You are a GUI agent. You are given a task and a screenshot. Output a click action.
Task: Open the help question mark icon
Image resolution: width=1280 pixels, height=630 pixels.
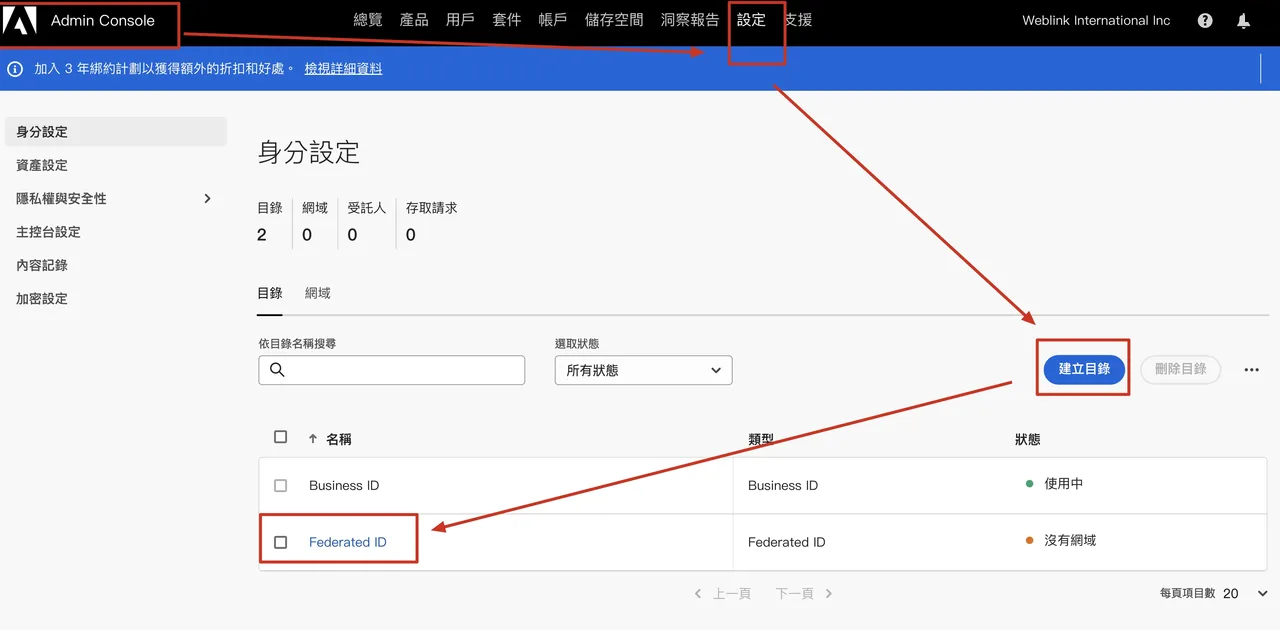1205,20
